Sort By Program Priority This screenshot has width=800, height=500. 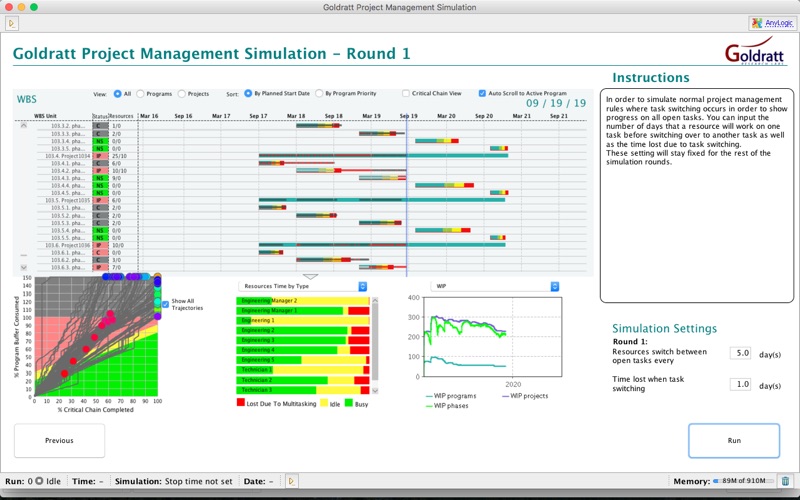click(x=319, y=93)
